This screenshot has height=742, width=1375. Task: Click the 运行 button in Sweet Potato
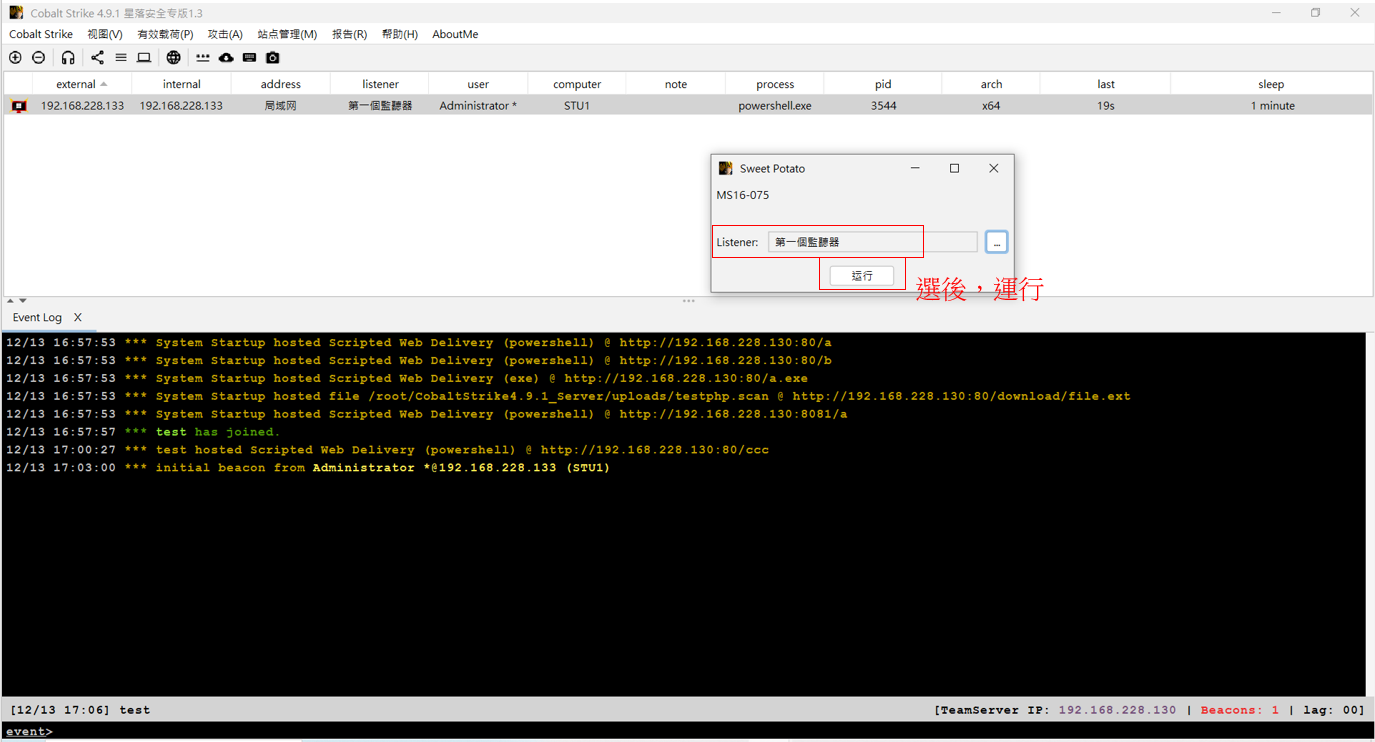(862, 275)
